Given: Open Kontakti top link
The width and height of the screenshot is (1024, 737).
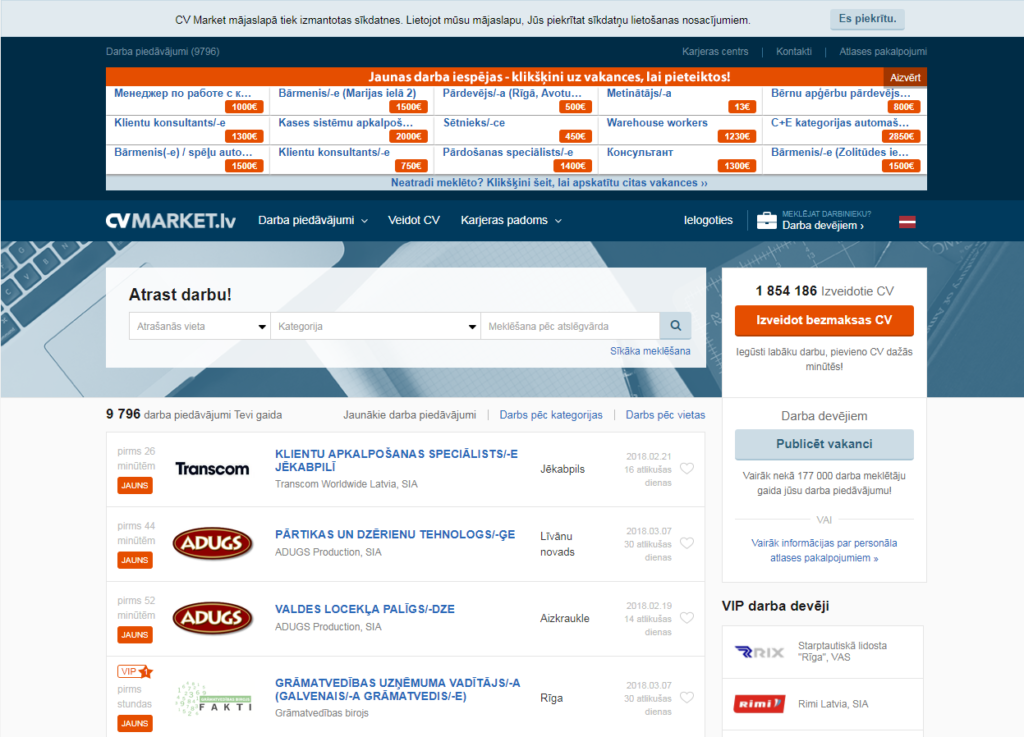Looking at the screenshot, I should pos(793,52).
